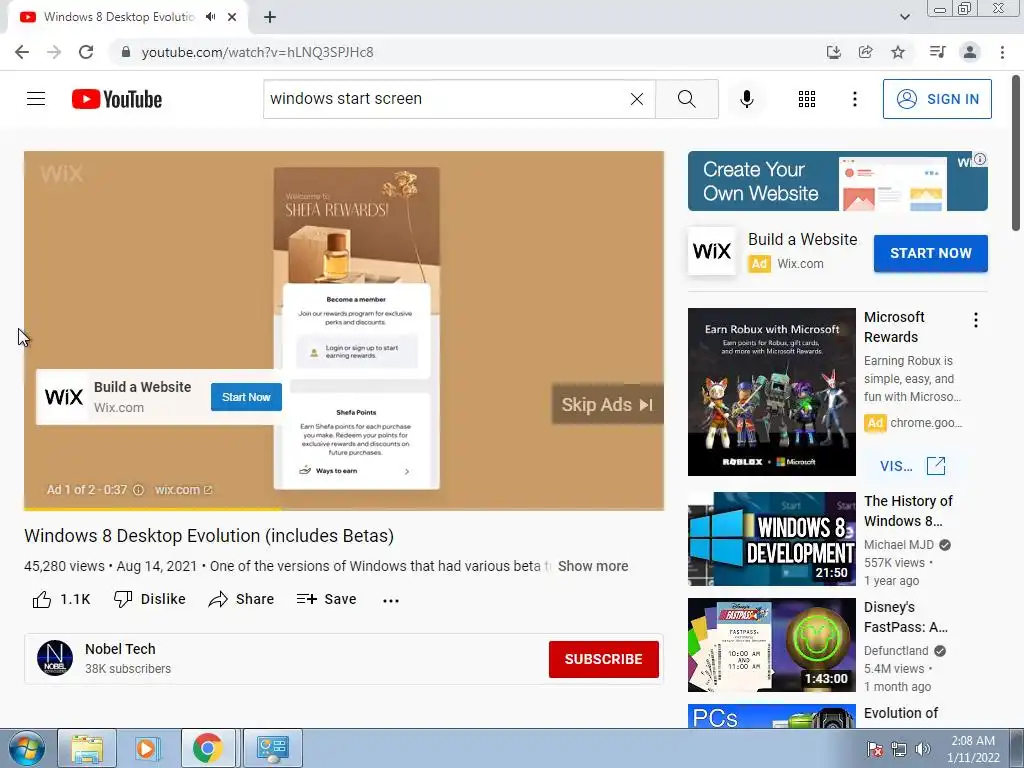Image resolution: width=1024 pixels, height=768 pixels.
Task: Share this page from address bar
Action: (x=866, y=52)
